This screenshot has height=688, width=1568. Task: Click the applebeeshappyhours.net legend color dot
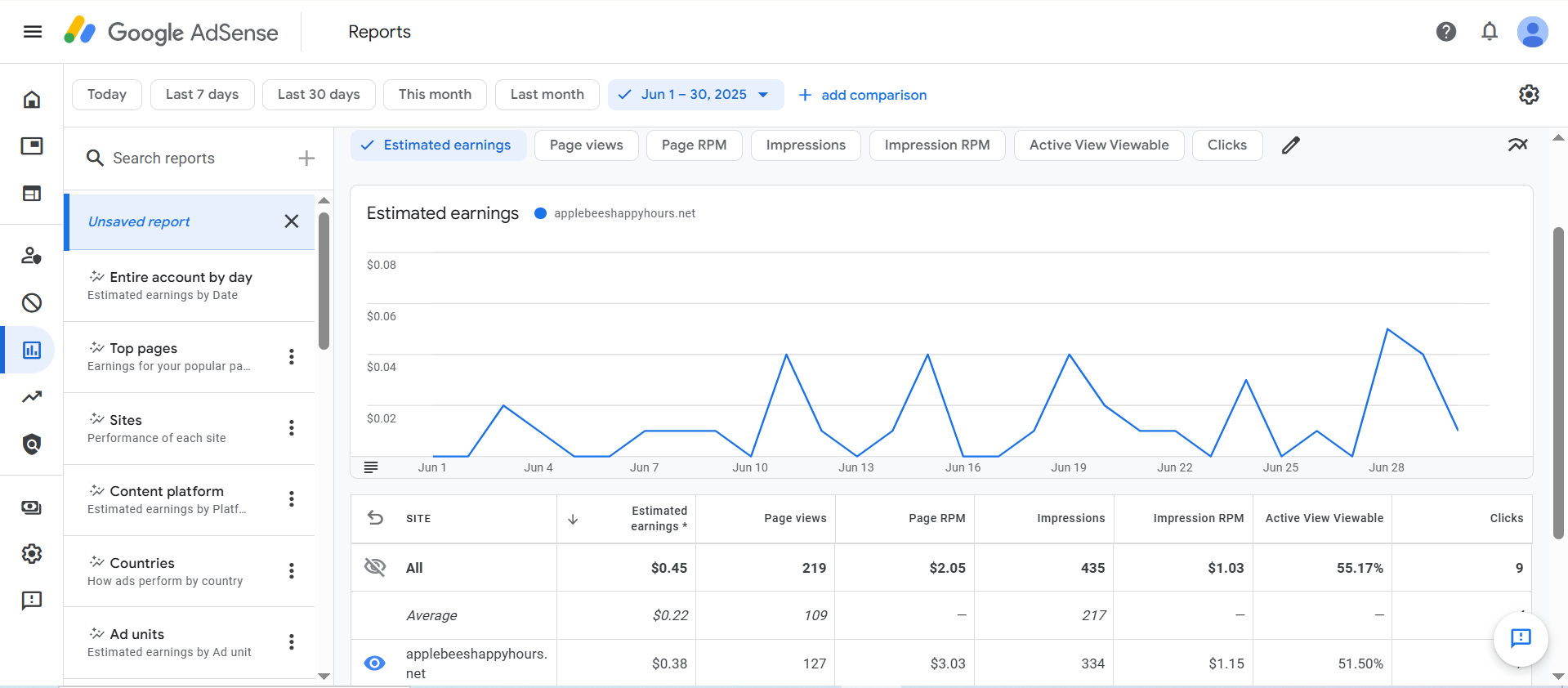tap(540, 213)
